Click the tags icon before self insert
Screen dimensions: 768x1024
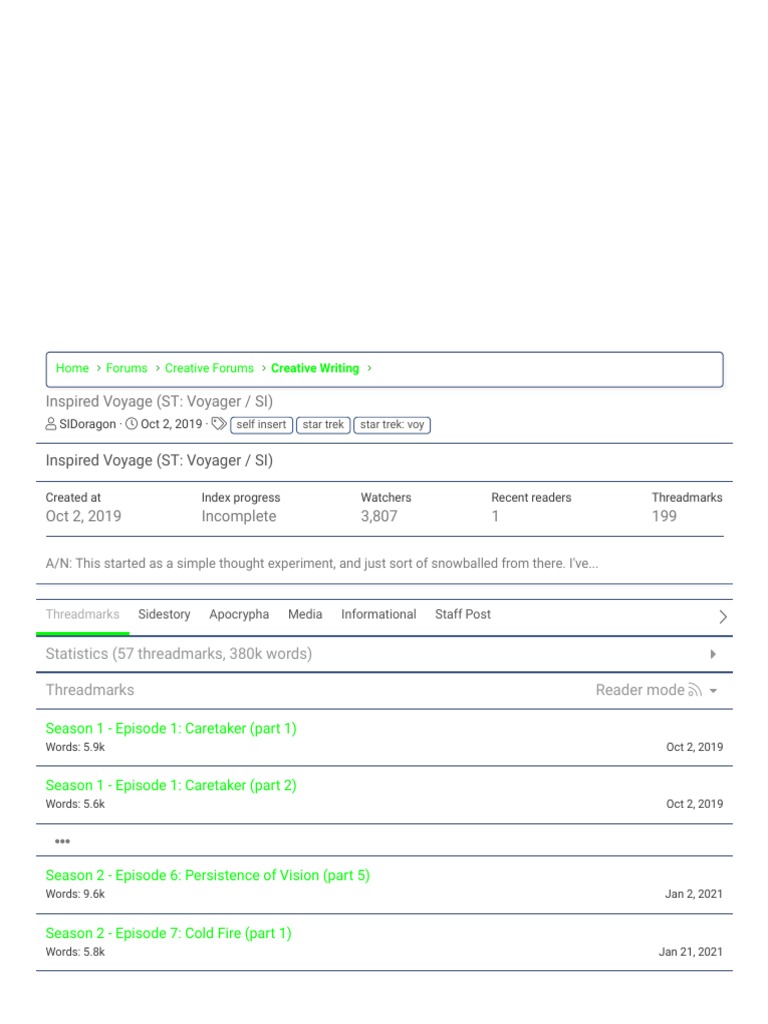pyautogui.click(x=219, y=425)
